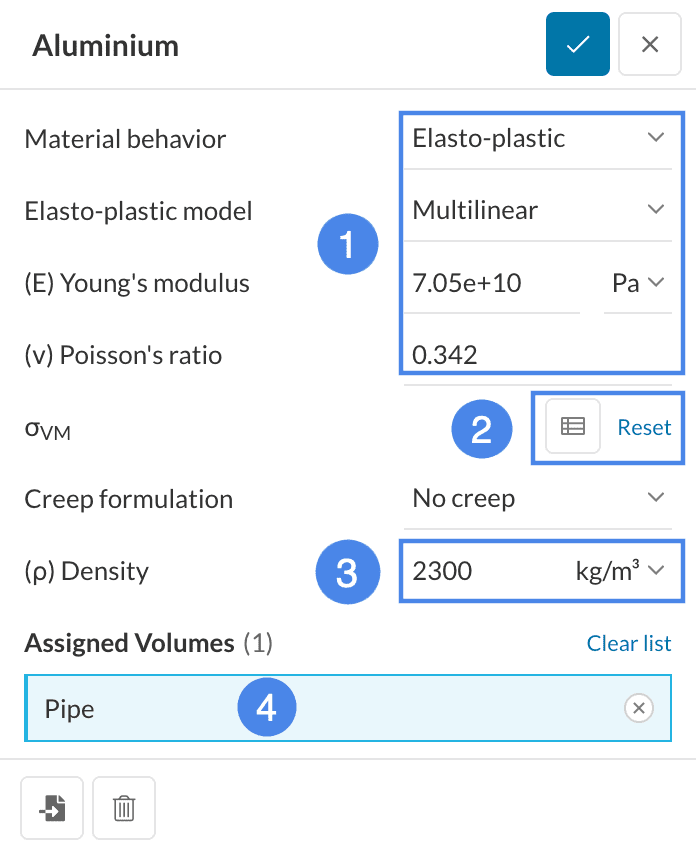Change the density unit kg/m³ dropdown
This screenshot has width=696, height=856.
[x=620, y=571]
